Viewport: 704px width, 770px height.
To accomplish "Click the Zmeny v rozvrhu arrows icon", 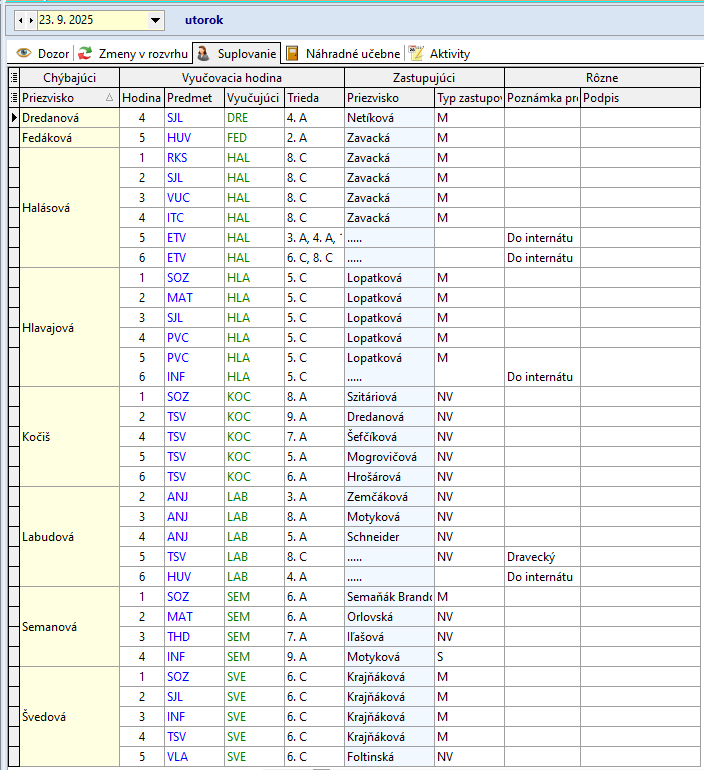I will point(85,53).
